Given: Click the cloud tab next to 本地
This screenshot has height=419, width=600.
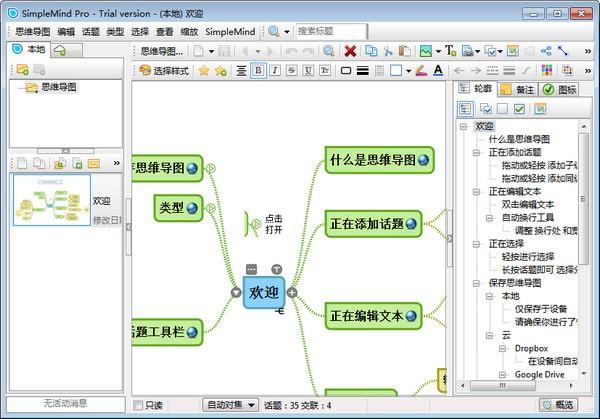Looking at the screenshot, I should [x=67, y=50].
